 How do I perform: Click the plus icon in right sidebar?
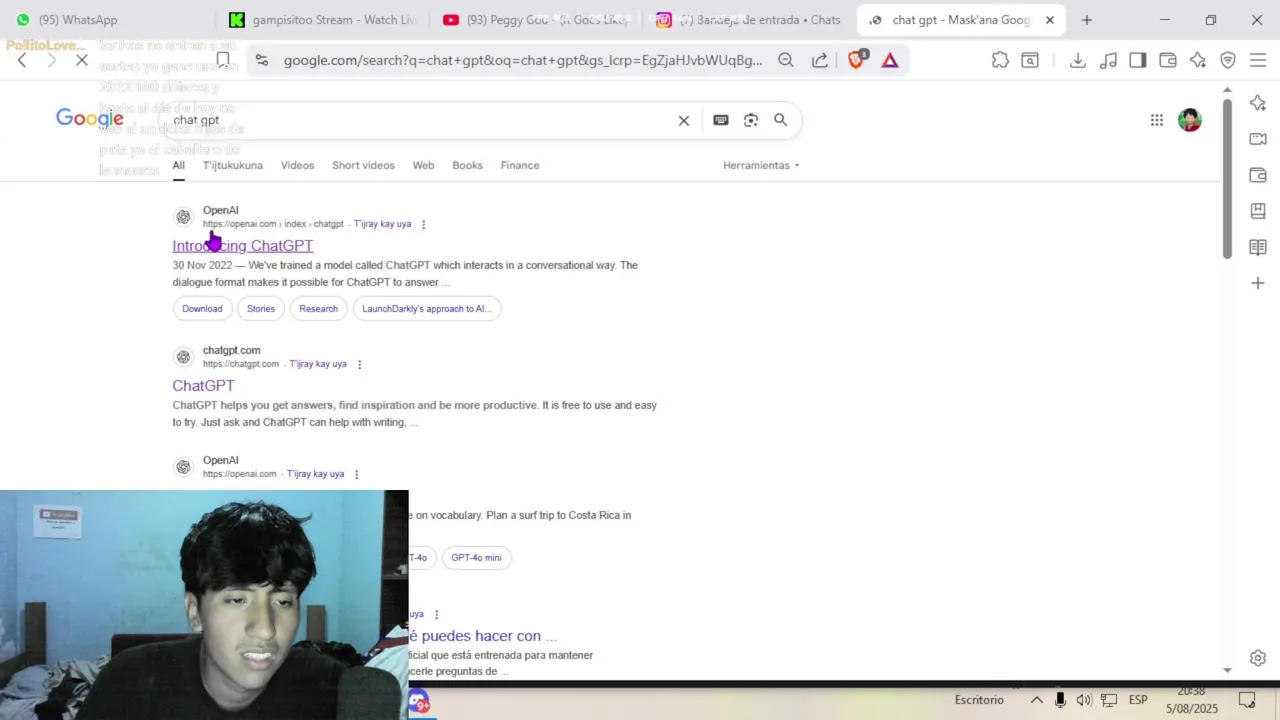click(1258, 283)
